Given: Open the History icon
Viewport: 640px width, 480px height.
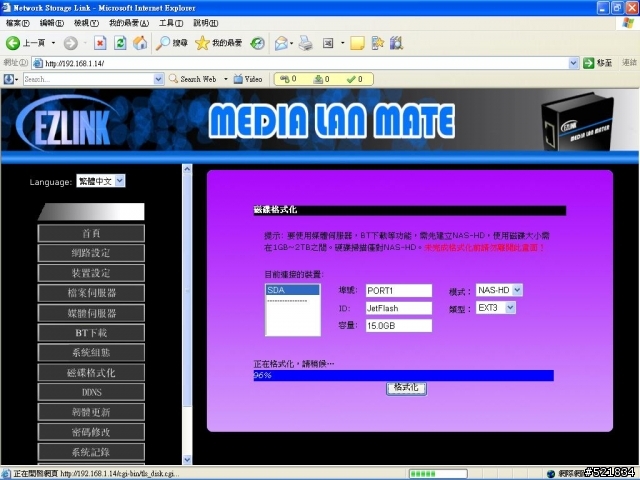Looking at the screenshot, I should pos(258,43).
